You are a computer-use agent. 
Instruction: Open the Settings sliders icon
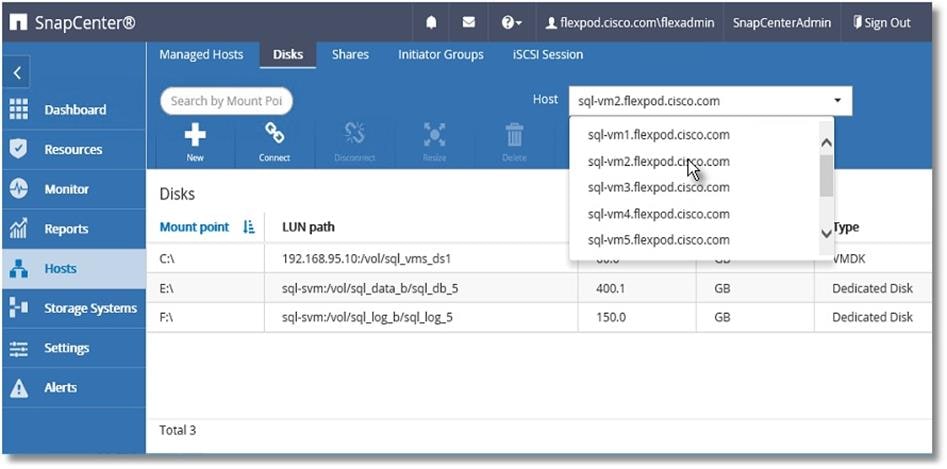pyautogui.click(x=19, y=348)
